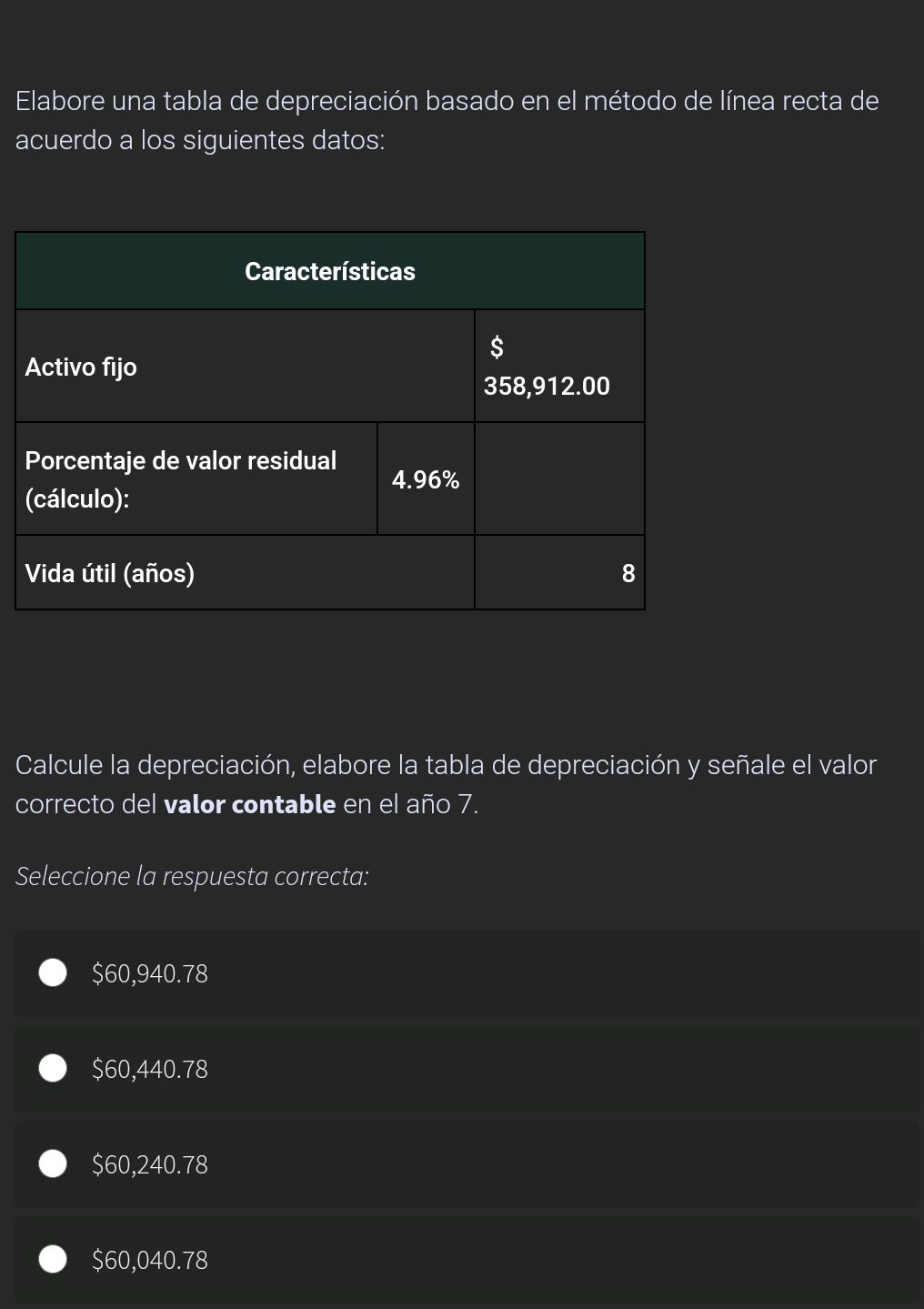
Task: Select the $60,940.78 radio button
Action: 52,973
